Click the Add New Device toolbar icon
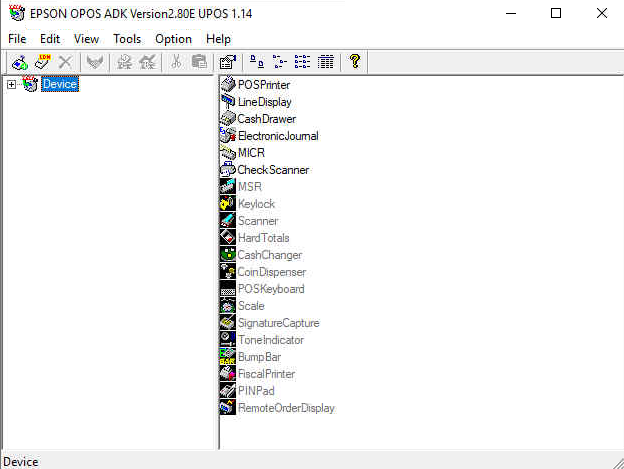 point(20,62)
